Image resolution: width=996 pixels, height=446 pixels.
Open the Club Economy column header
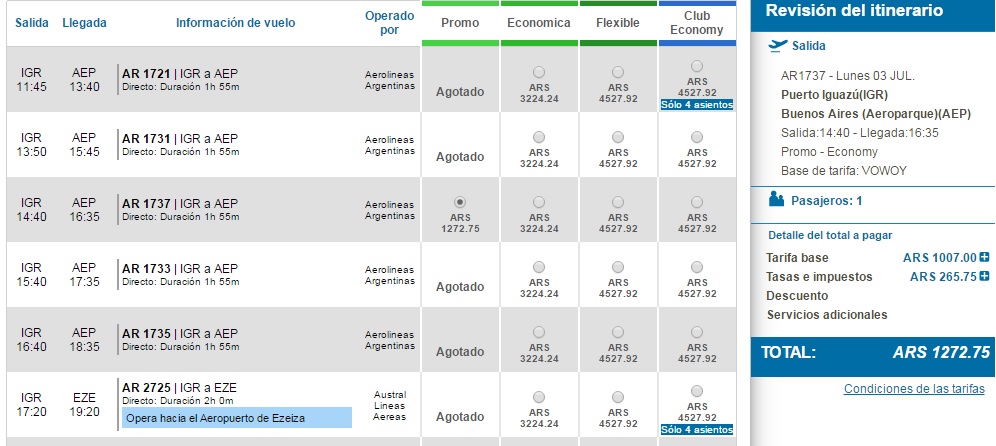point(697,23)
